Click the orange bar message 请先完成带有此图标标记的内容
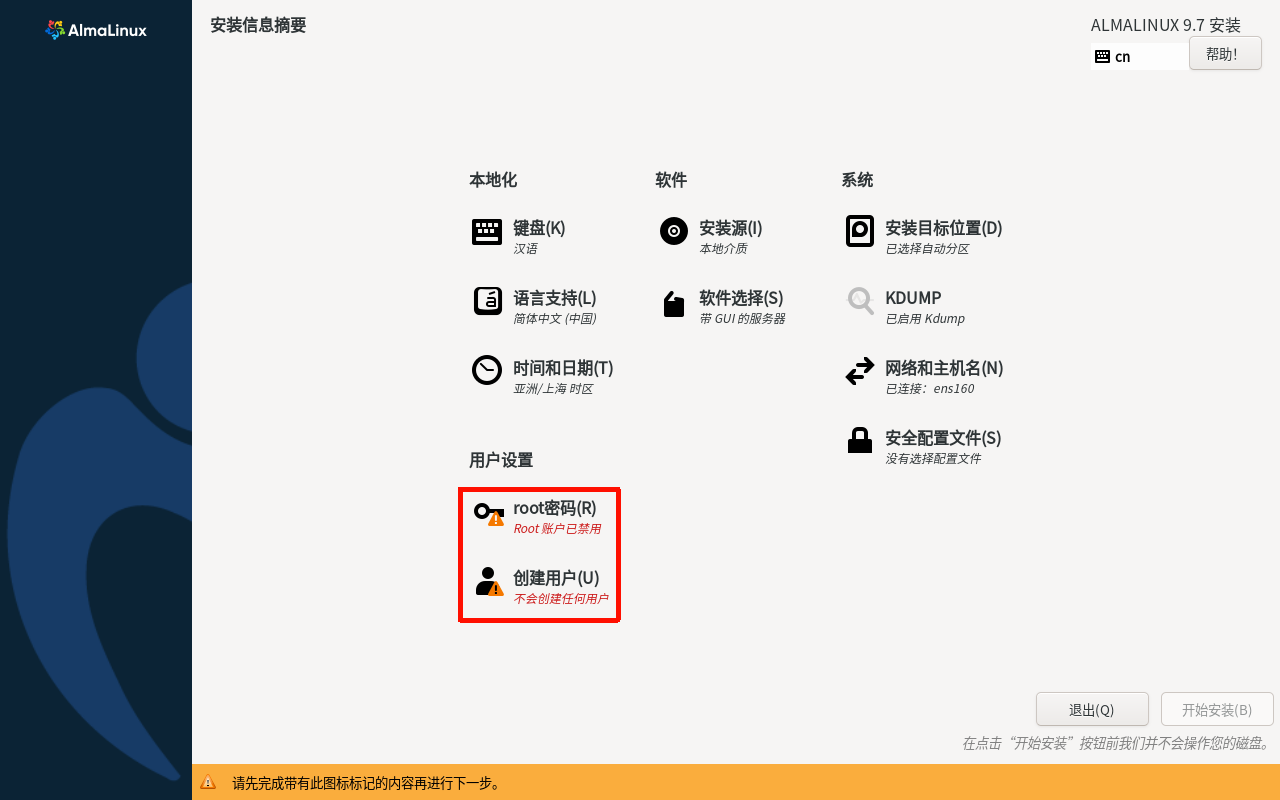The width and height of the screenshot is (1280, 800). 366,783
